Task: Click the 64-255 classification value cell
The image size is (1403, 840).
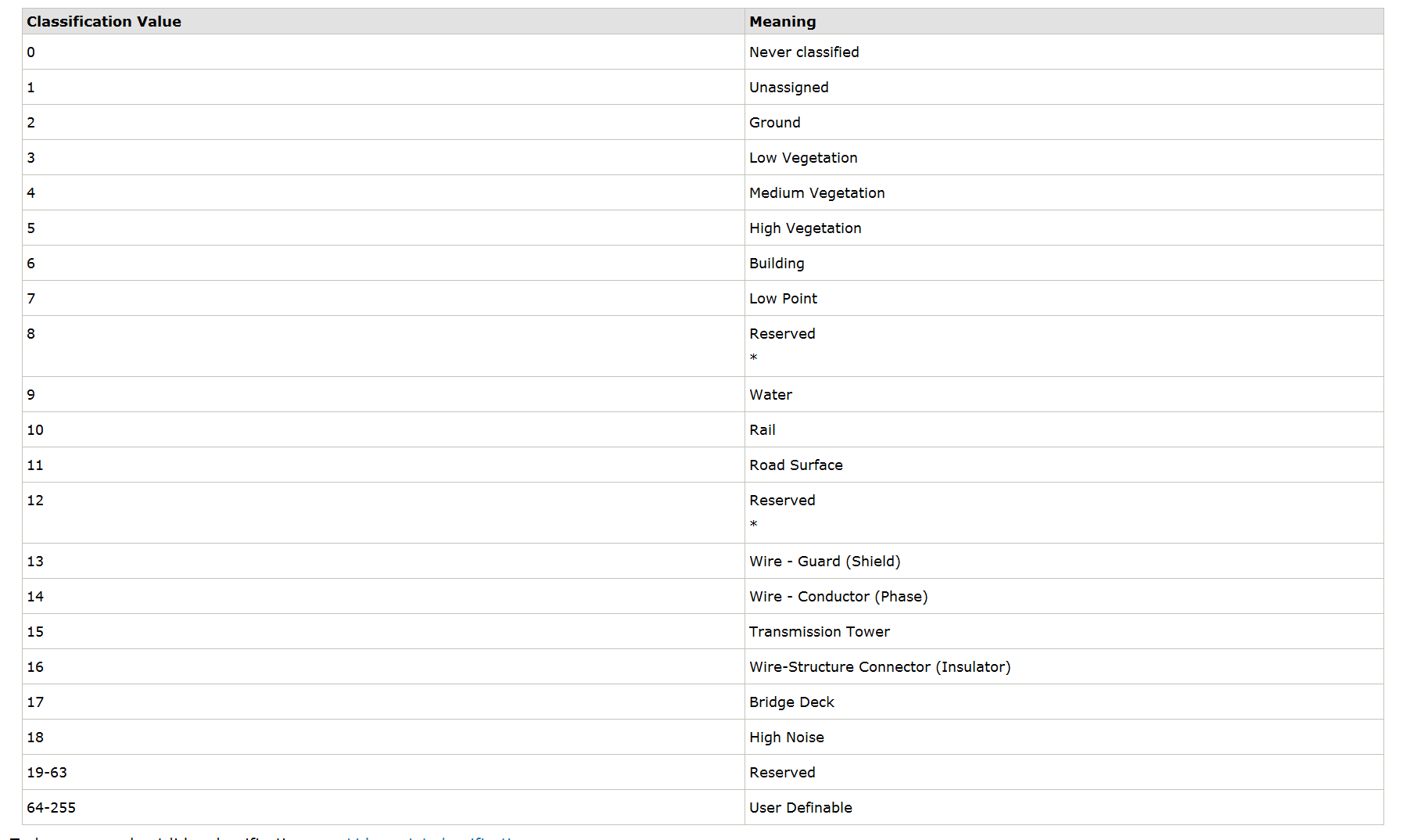Action: point(52,808)
